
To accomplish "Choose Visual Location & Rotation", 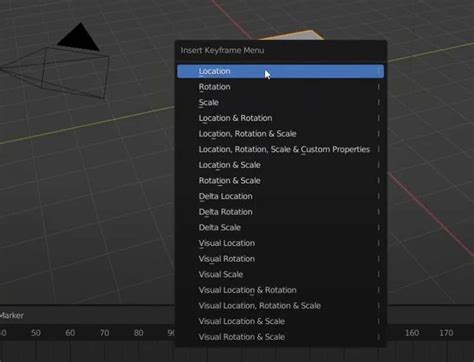I will click(x=280, y=291).
